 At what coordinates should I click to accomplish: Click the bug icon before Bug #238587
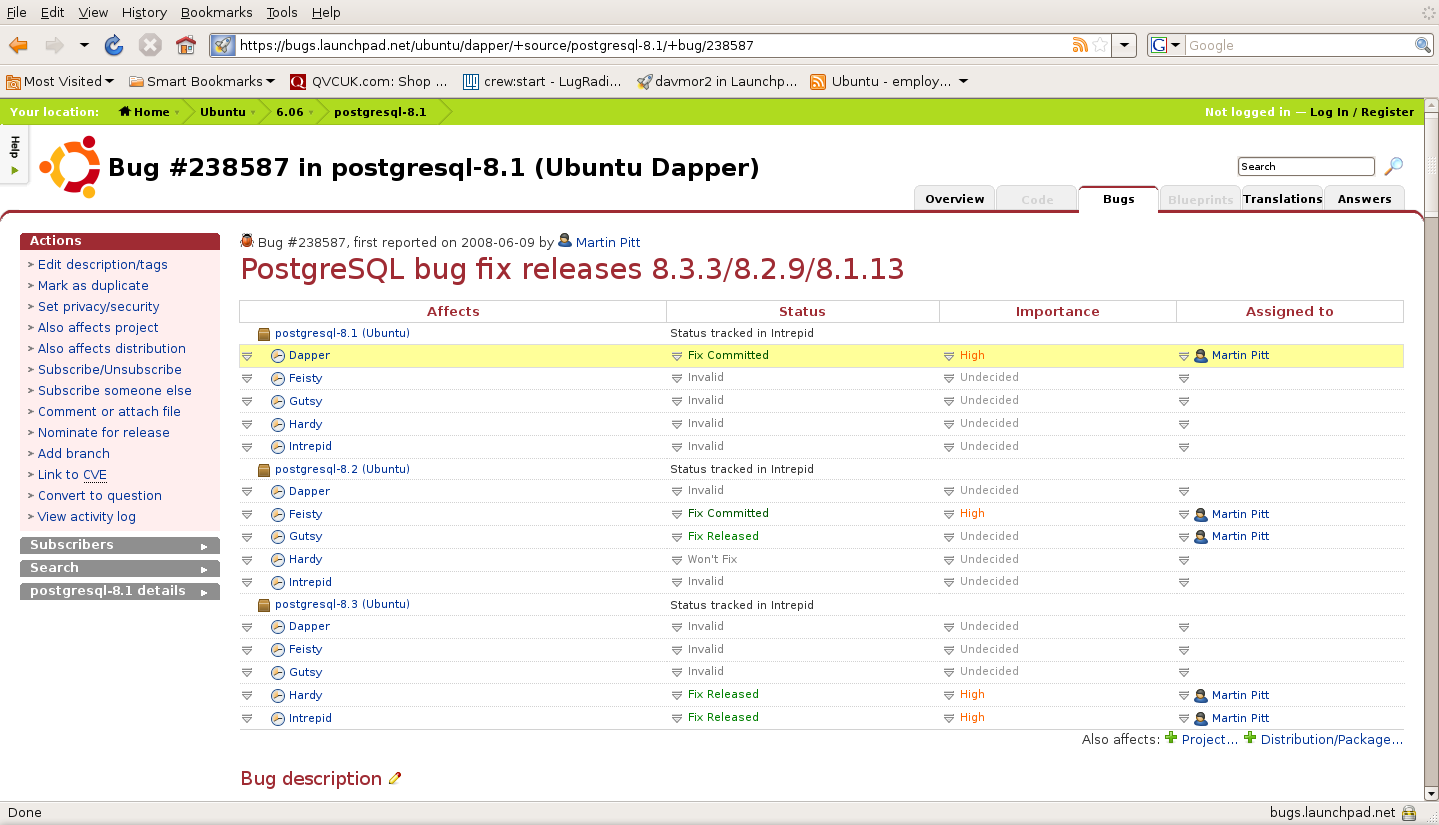pos(247,241)
